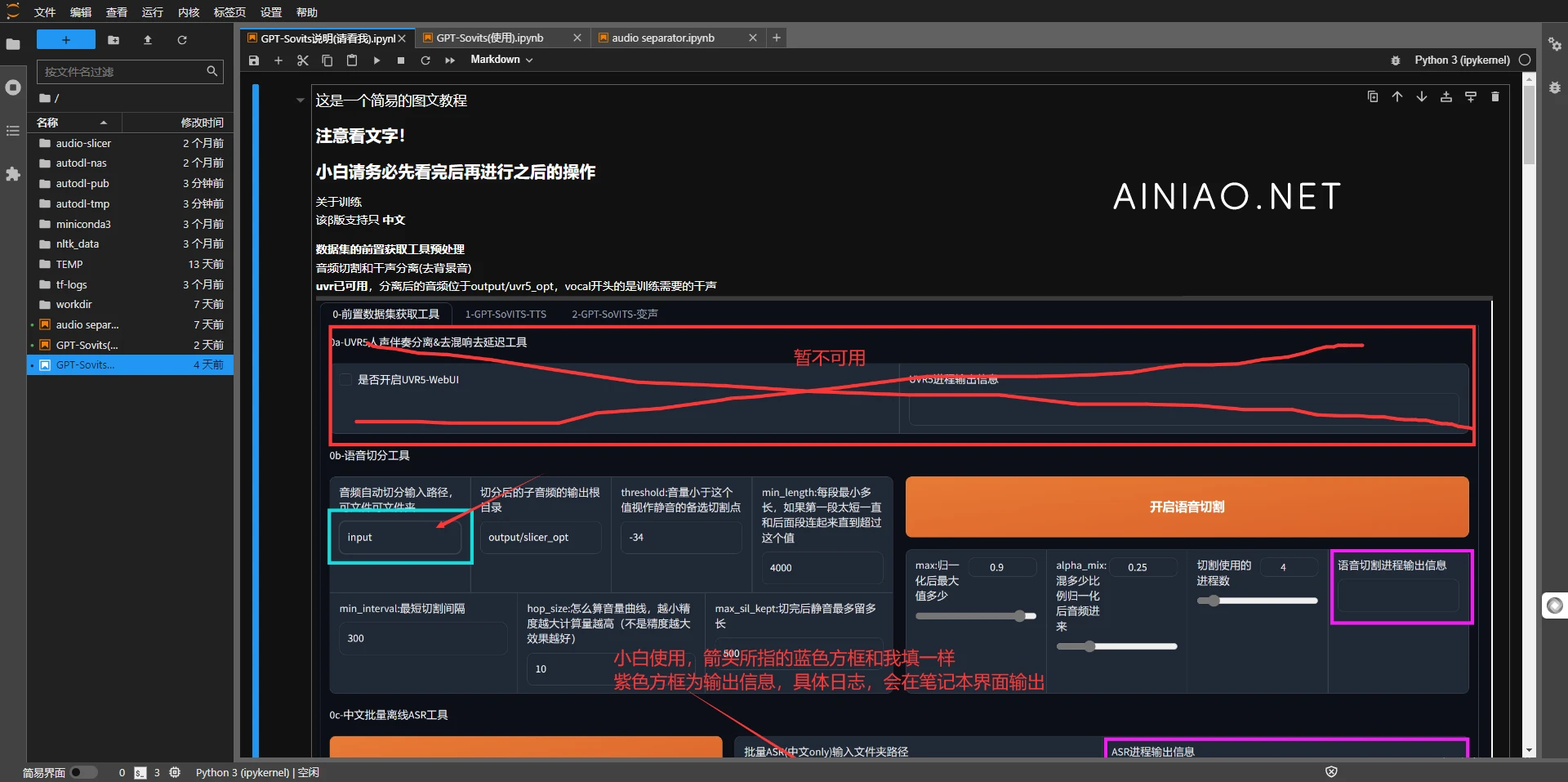Image resolution: width=1568 pixels, height=782 pixels.
Task: Add a new launcher tab with plus
Action: click(x=777, y=38)
